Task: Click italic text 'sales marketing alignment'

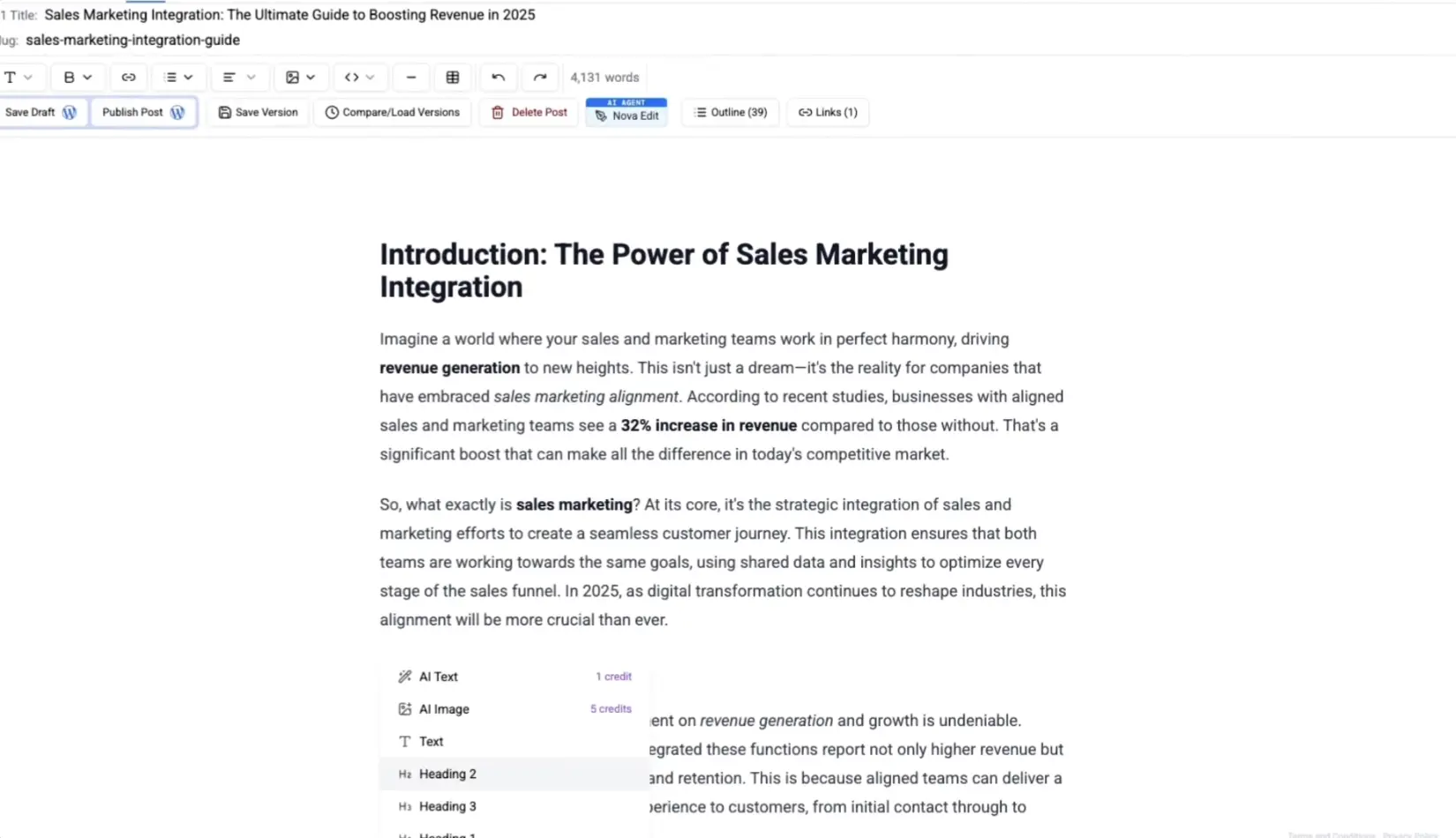Action: tap(586, 397)
